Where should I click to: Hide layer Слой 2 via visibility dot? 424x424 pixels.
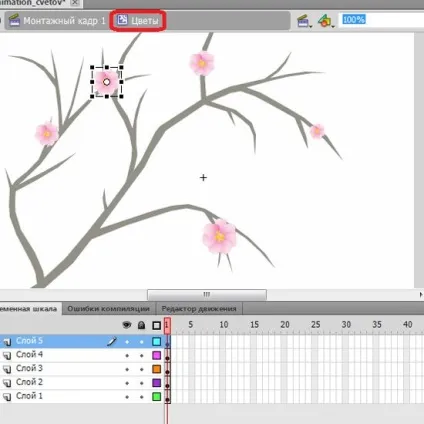(127, 383)
